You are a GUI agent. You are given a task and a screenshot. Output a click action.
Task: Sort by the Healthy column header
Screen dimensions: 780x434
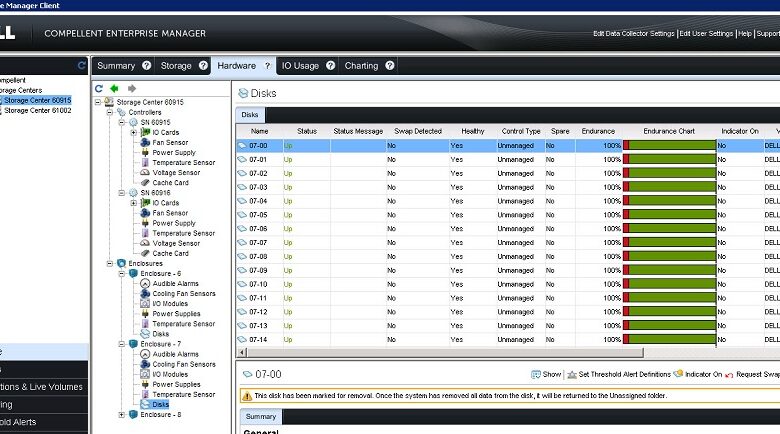(x=473, y=131)
